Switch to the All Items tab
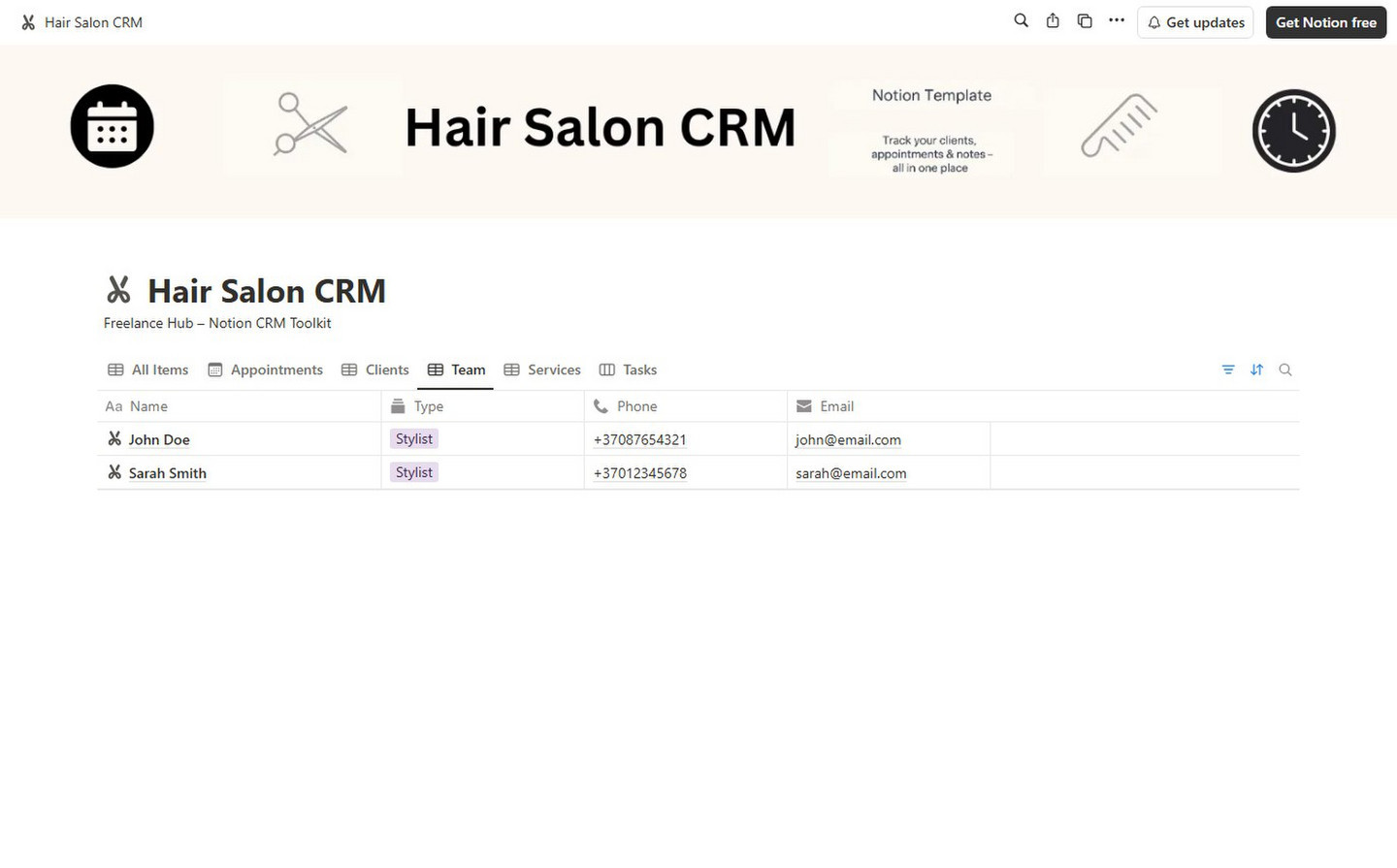The height and width of the screenshot is (868, 1397). (x=148, y=370)
